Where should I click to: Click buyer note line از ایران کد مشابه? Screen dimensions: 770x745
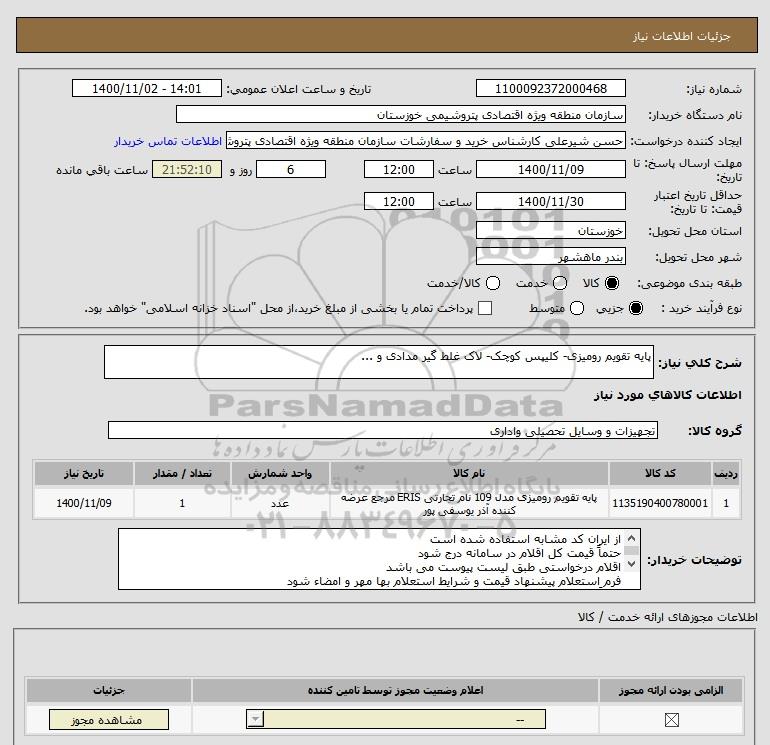pos(525,539)
